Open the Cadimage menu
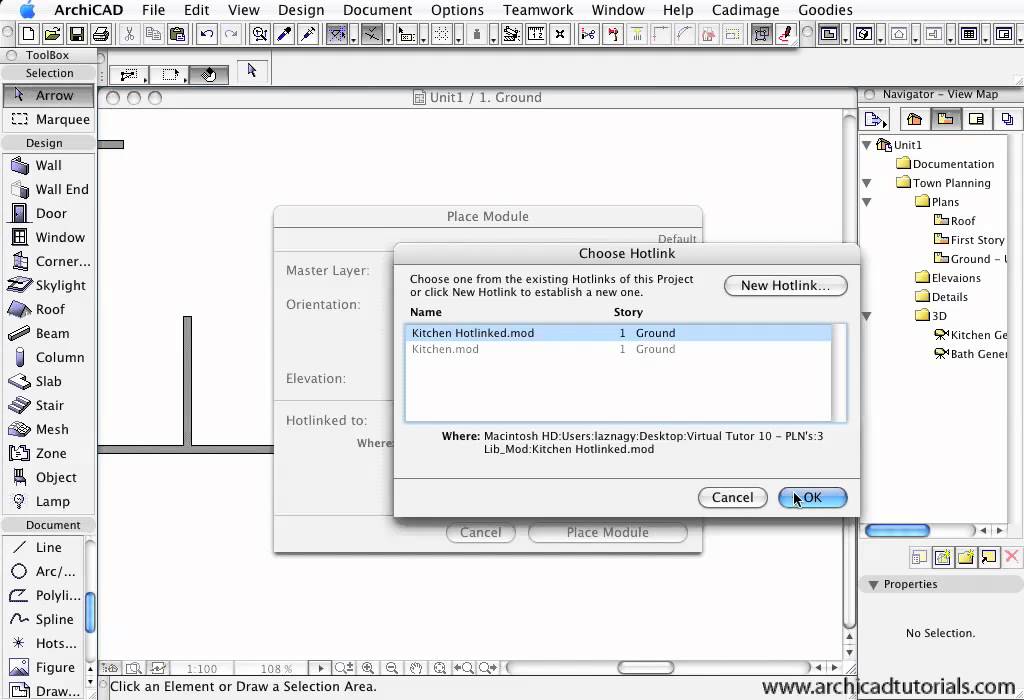 pos(746,10)
